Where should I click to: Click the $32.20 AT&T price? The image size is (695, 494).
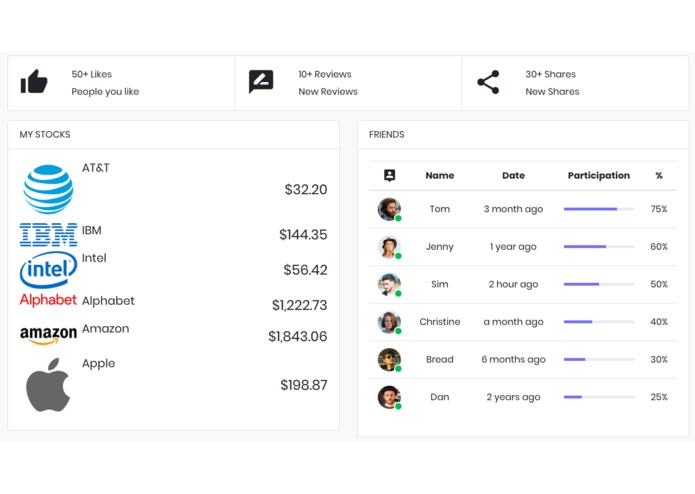pyautogui.click(x=306, y=190)
